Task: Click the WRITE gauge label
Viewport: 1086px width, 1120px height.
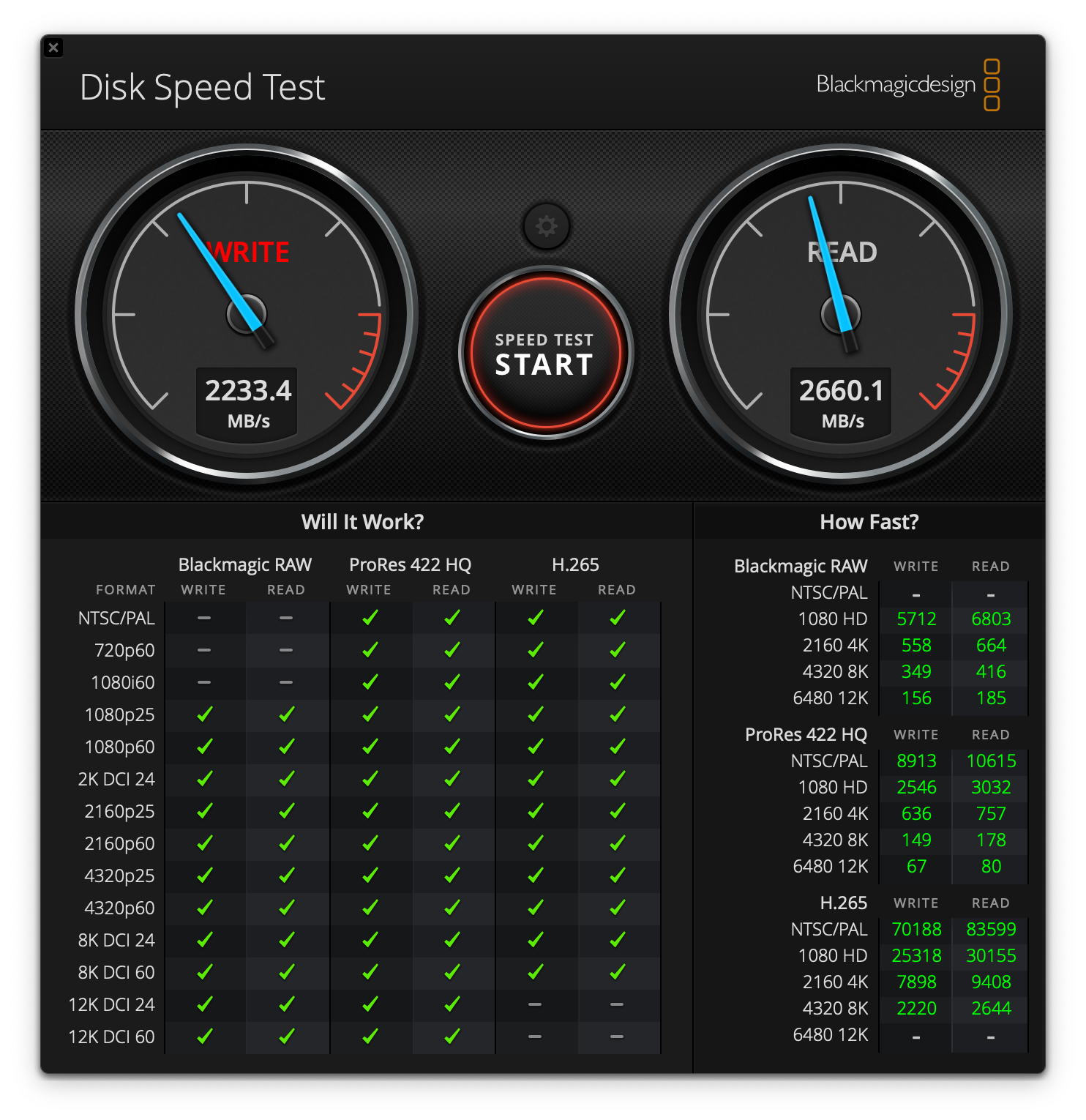Action: coord(249,253)
